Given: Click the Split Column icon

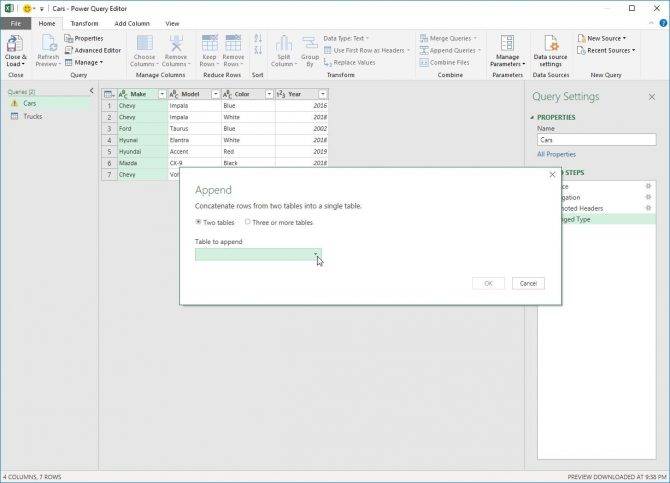Looking at the screenshot, I should tap(284, 44).
